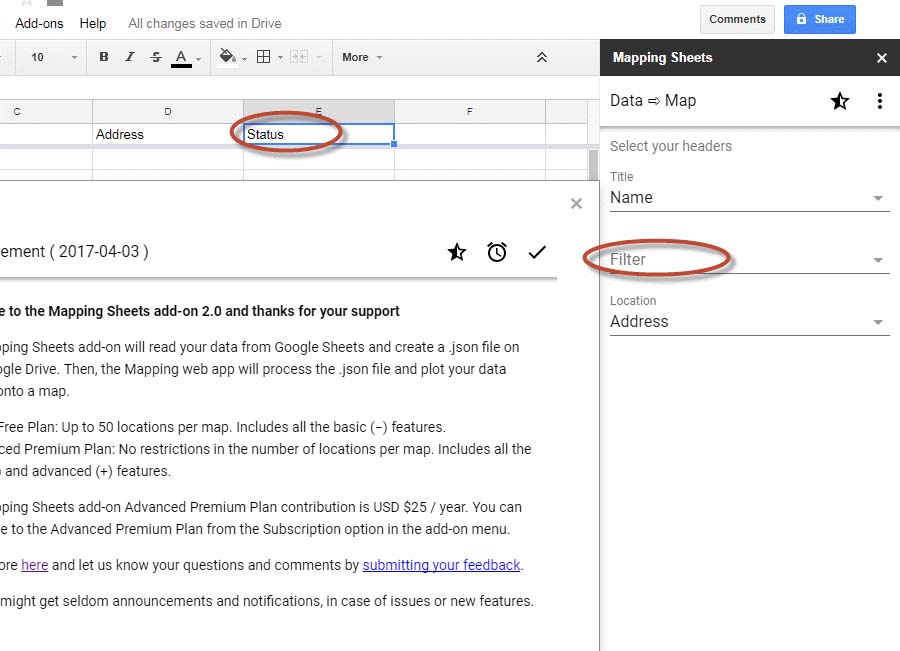Click the merge cells icon
Screen dimensions: 900x651
point(299,57)
